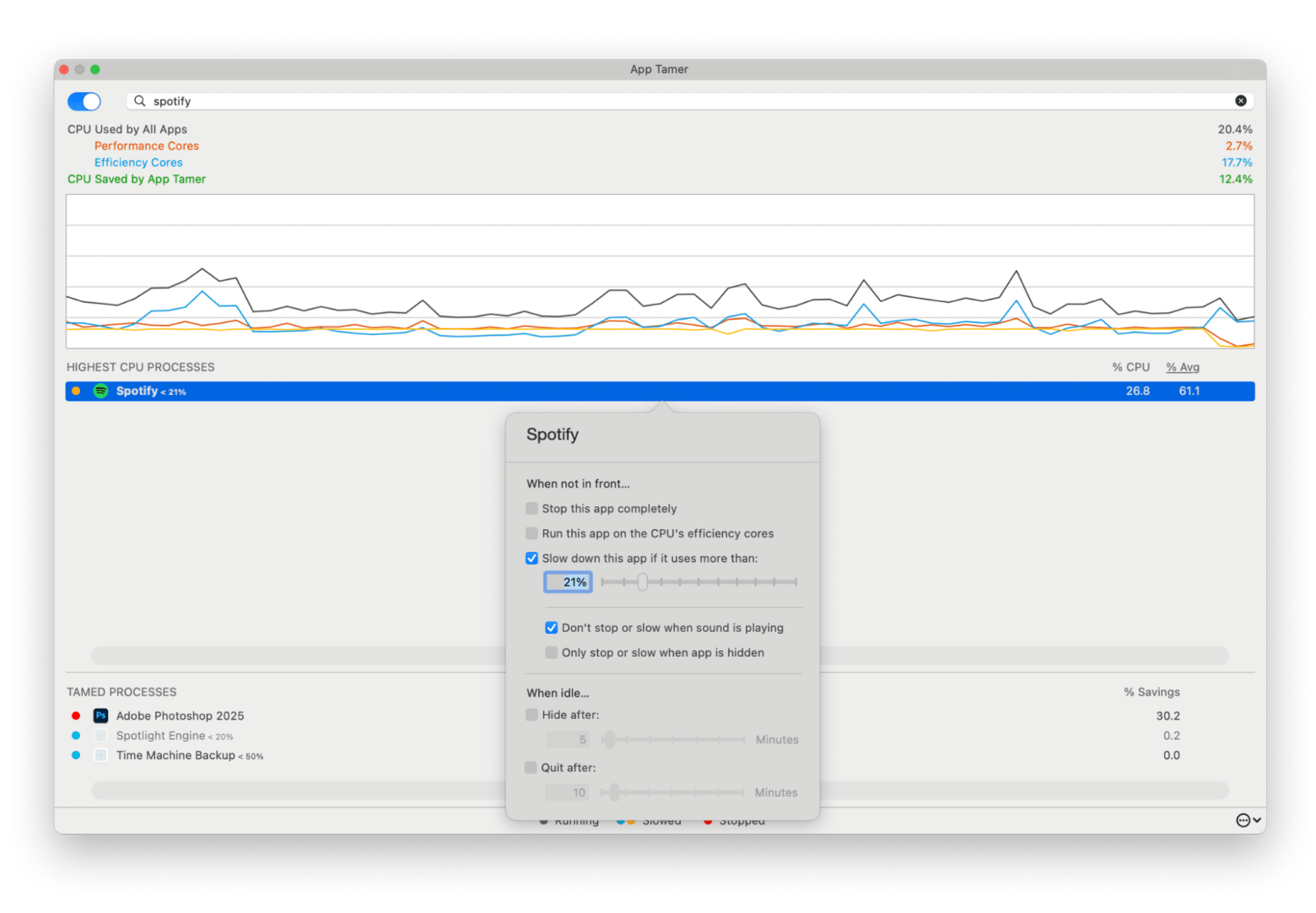The height and width of the screenshot is (913, 1316).
Task: Enable Run this app on efficiency cores
Action: tap(531, 533)
